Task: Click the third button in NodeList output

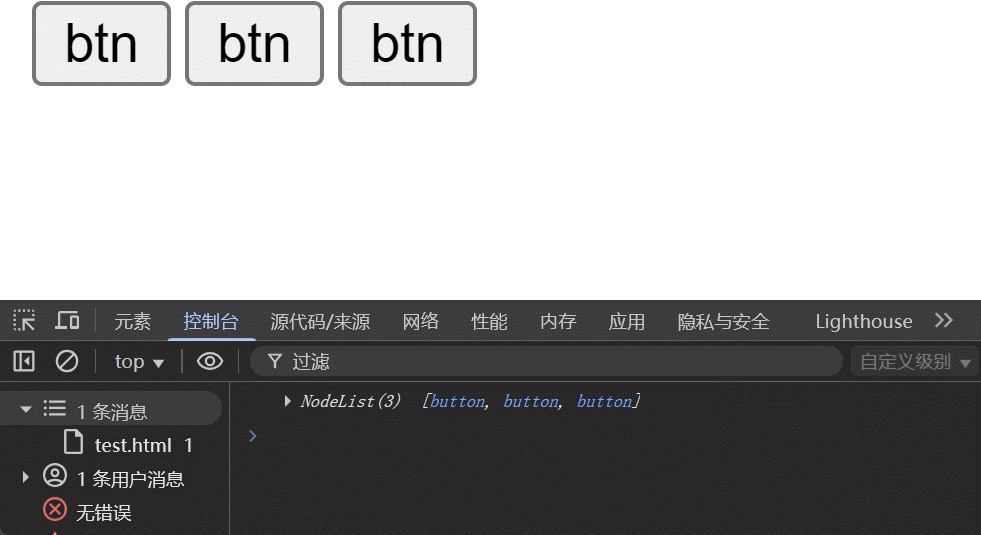Action: (x=604, y=401)
